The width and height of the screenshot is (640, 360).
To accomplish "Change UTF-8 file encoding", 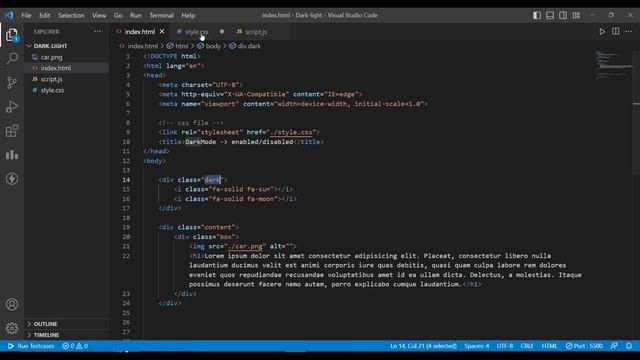I will click(x=505, y=346).
